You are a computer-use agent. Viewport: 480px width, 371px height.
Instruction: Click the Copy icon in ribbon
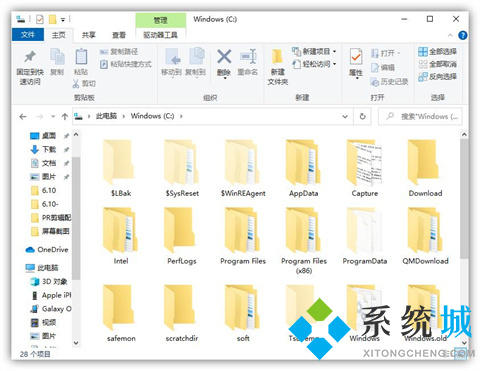pyautogui.click(x=57, y=57)
